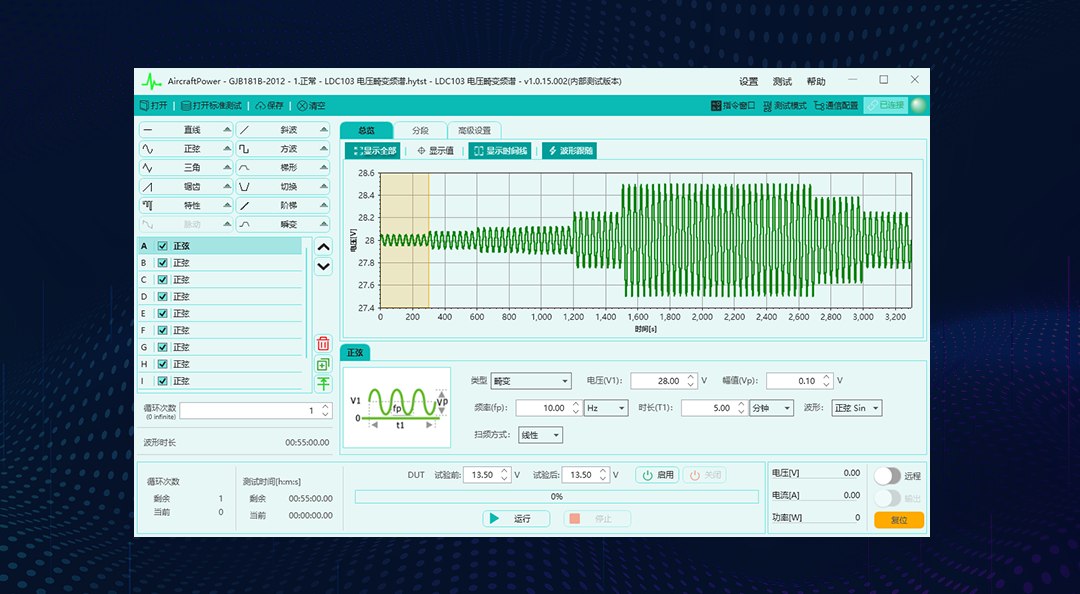Uncheck the checkbox for row A

coord(163,246)
